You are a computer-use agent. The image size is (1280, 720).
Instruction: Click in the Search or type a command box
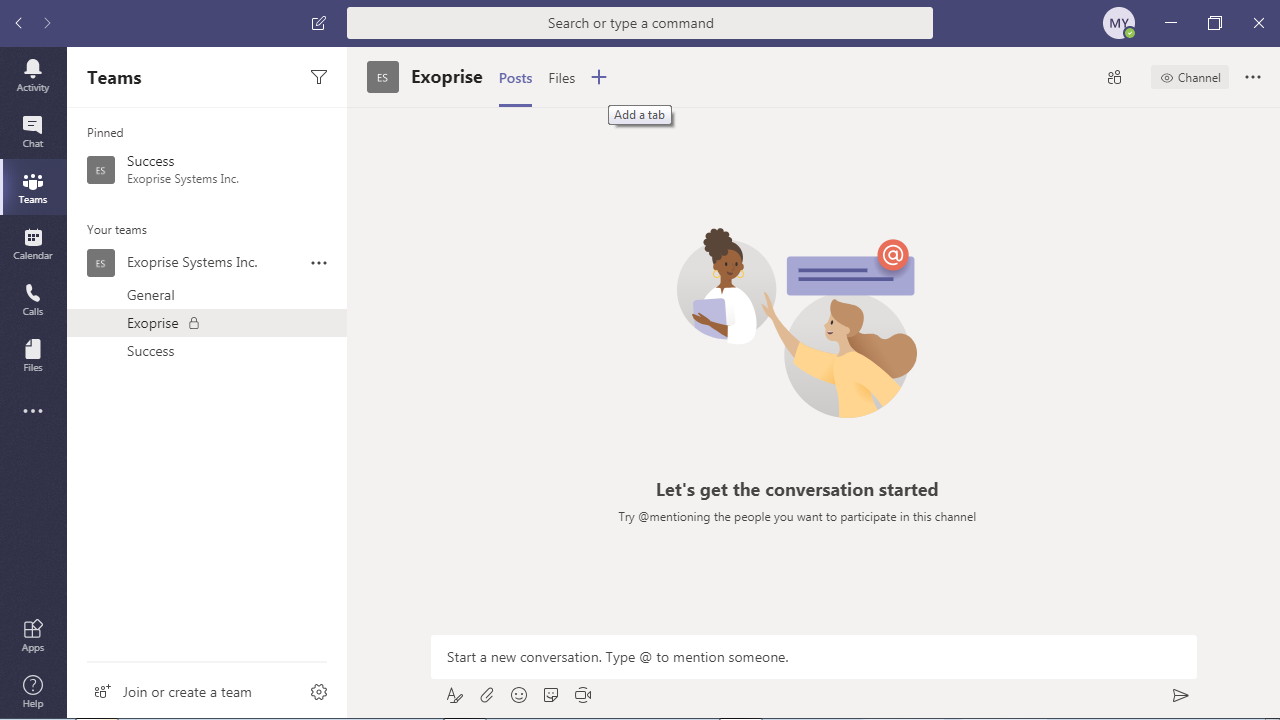[x=640, y=23]
